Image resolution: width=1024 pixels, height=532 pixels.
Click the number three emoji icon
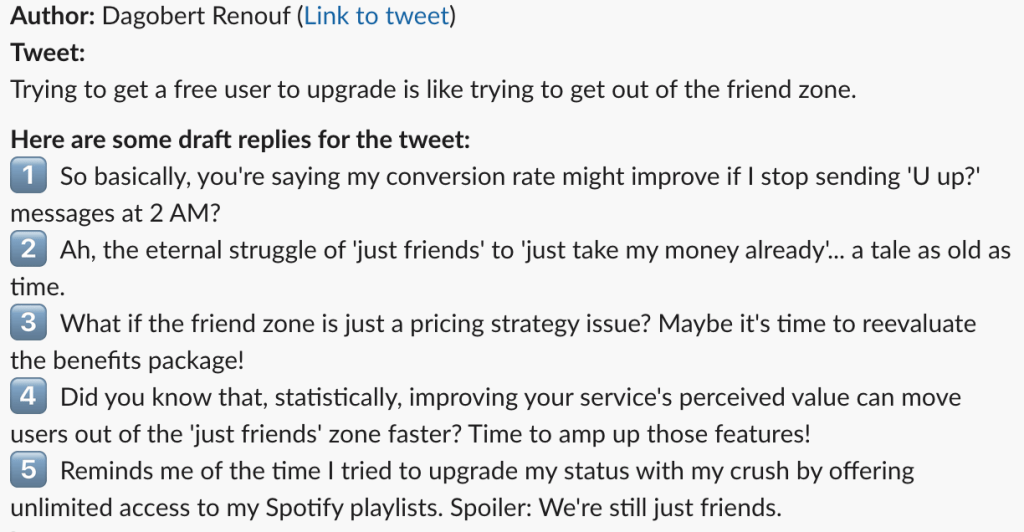[x=27, y=323]
